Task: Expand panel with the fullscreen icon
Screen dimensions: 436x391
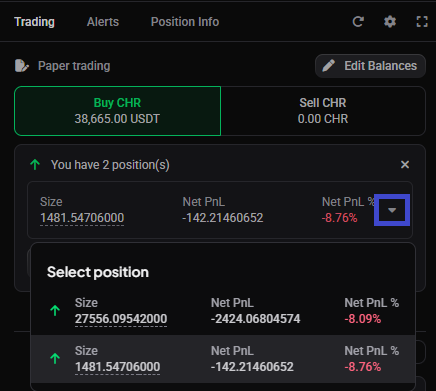Action: [422, 22]
